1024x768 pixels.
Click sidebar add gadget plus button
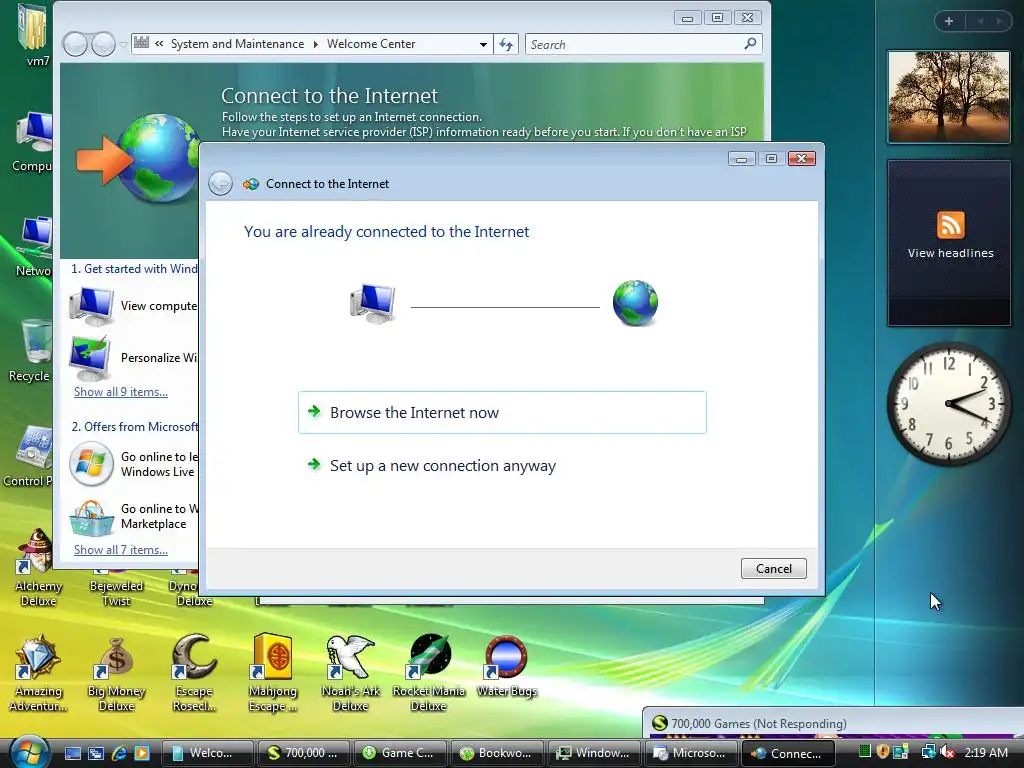coord(949,21)
